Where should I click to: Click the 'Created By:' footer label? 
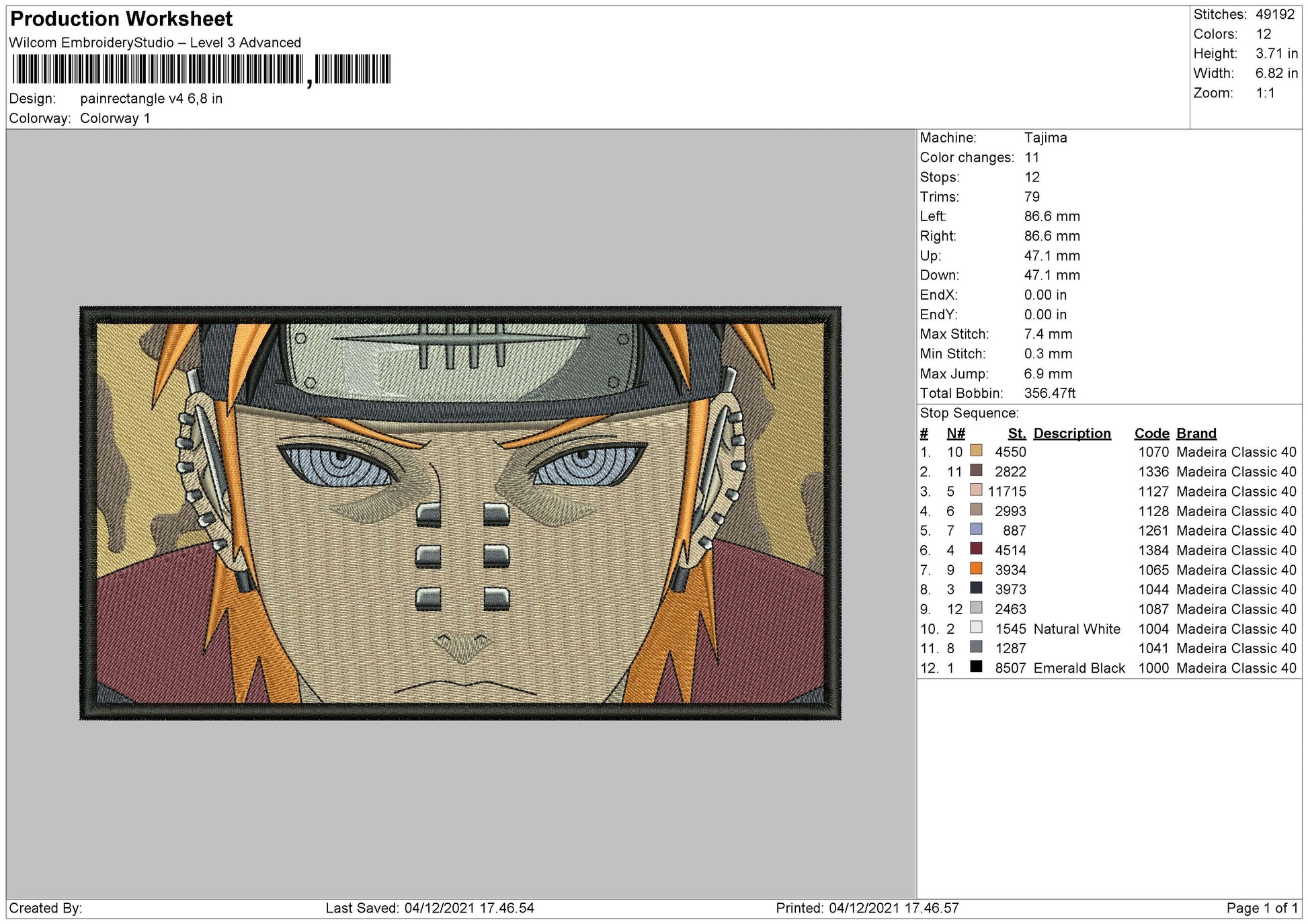tap(46, 909)
